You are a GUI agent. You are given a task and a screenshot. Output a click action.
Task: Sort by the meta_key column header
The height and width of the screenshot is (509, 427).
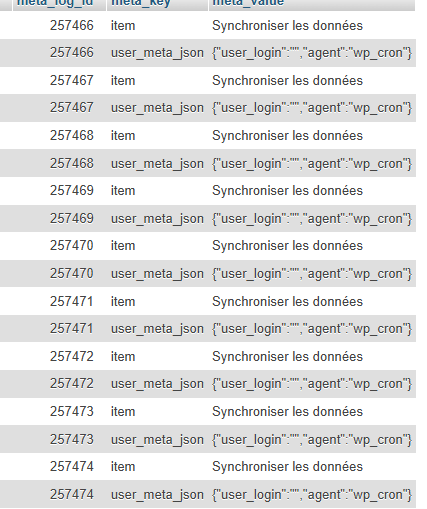(141, 3)
